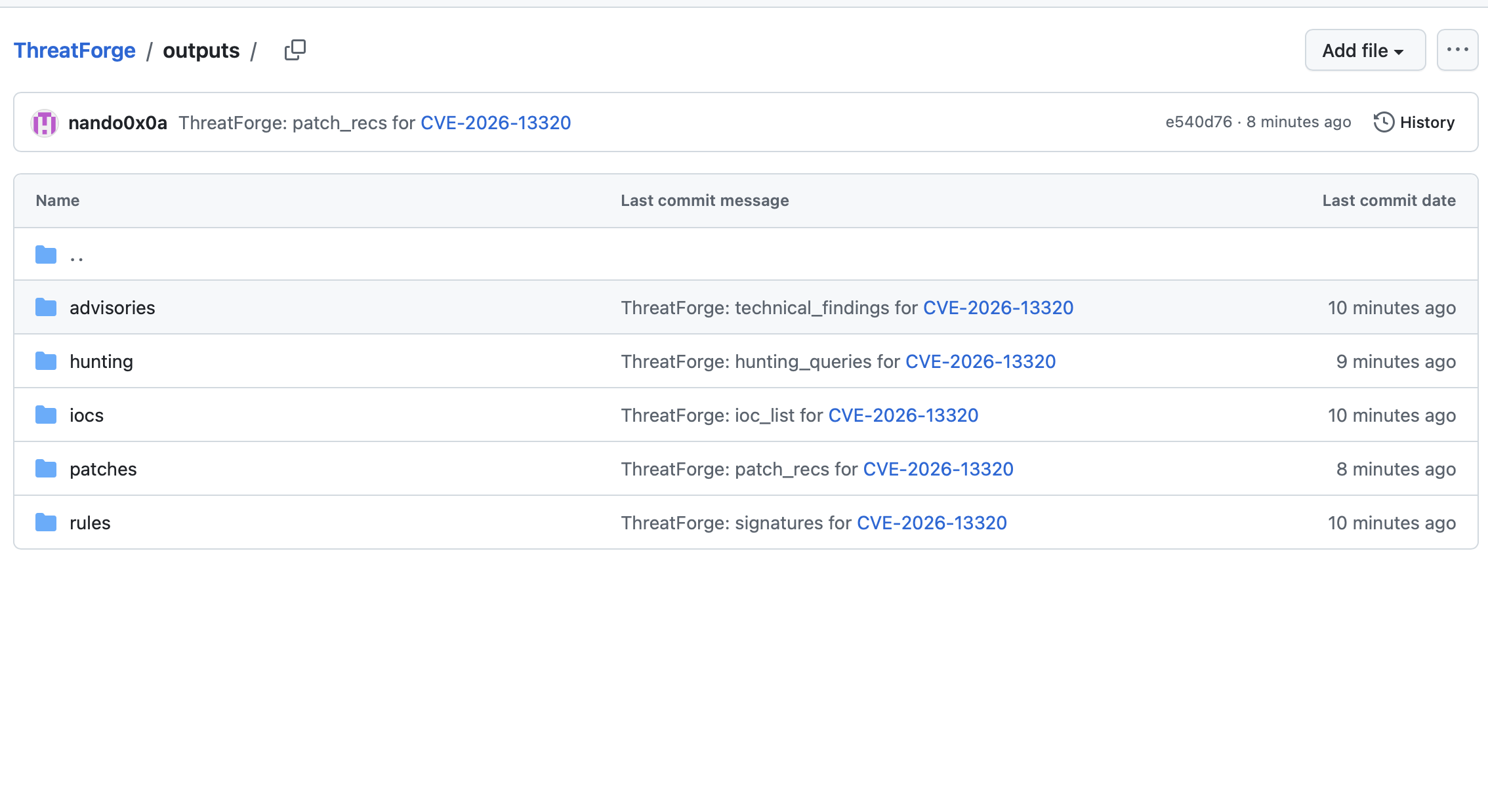Open the three-dot more options menu

(x=1457, y=50)
